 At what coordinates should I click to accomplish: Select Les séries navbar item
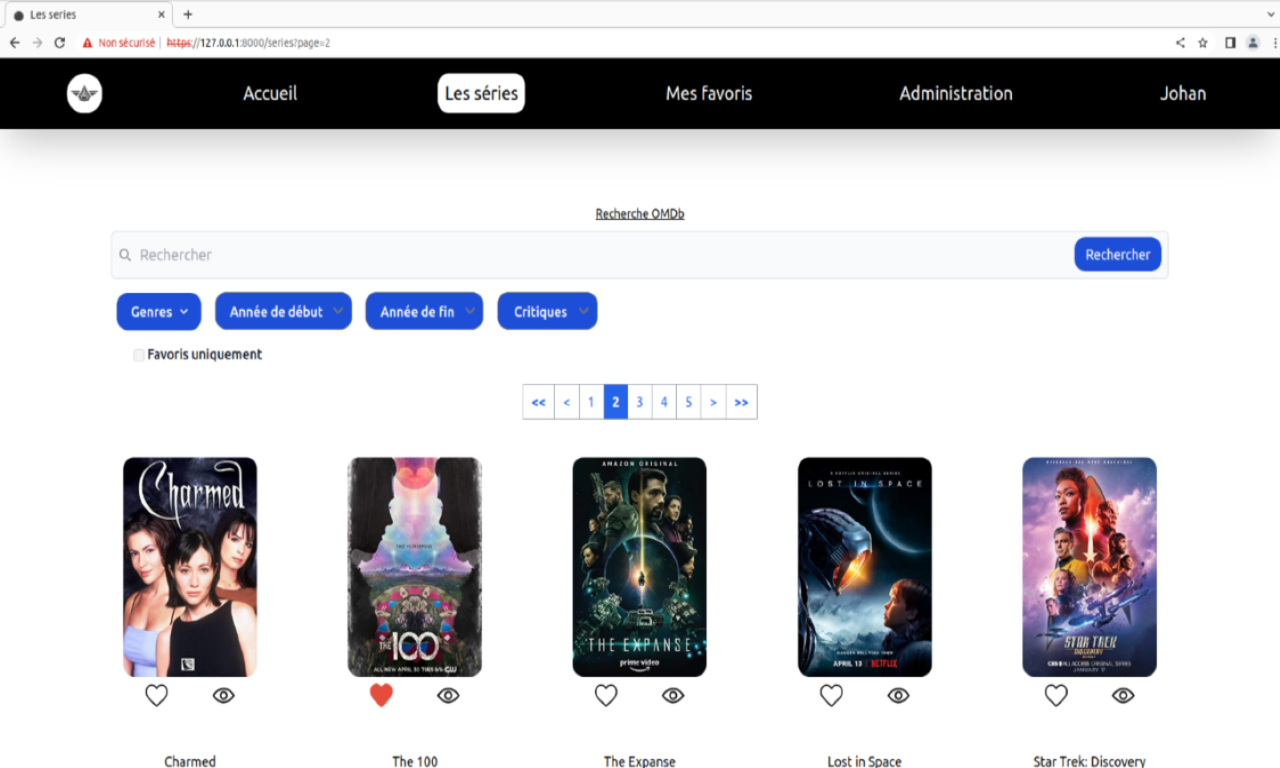[481, 93]
